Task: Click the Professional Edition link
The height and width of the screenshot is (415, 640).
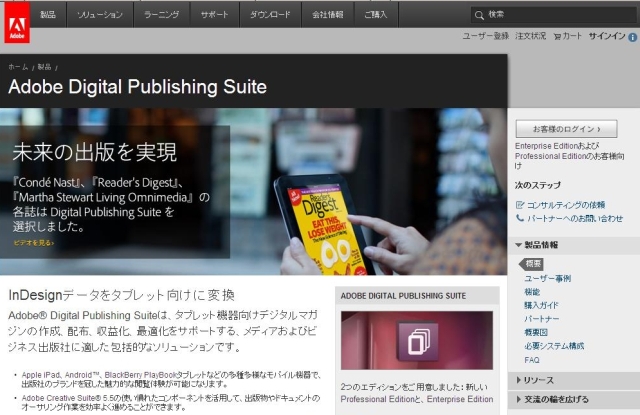Action: tap(378, 399)
